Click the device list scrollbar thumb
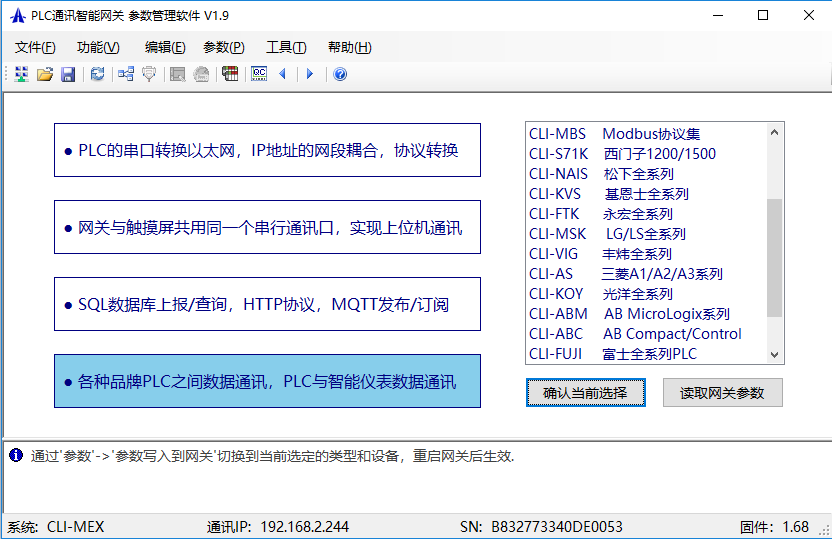 pyautogui.click(x=775, y=258)
